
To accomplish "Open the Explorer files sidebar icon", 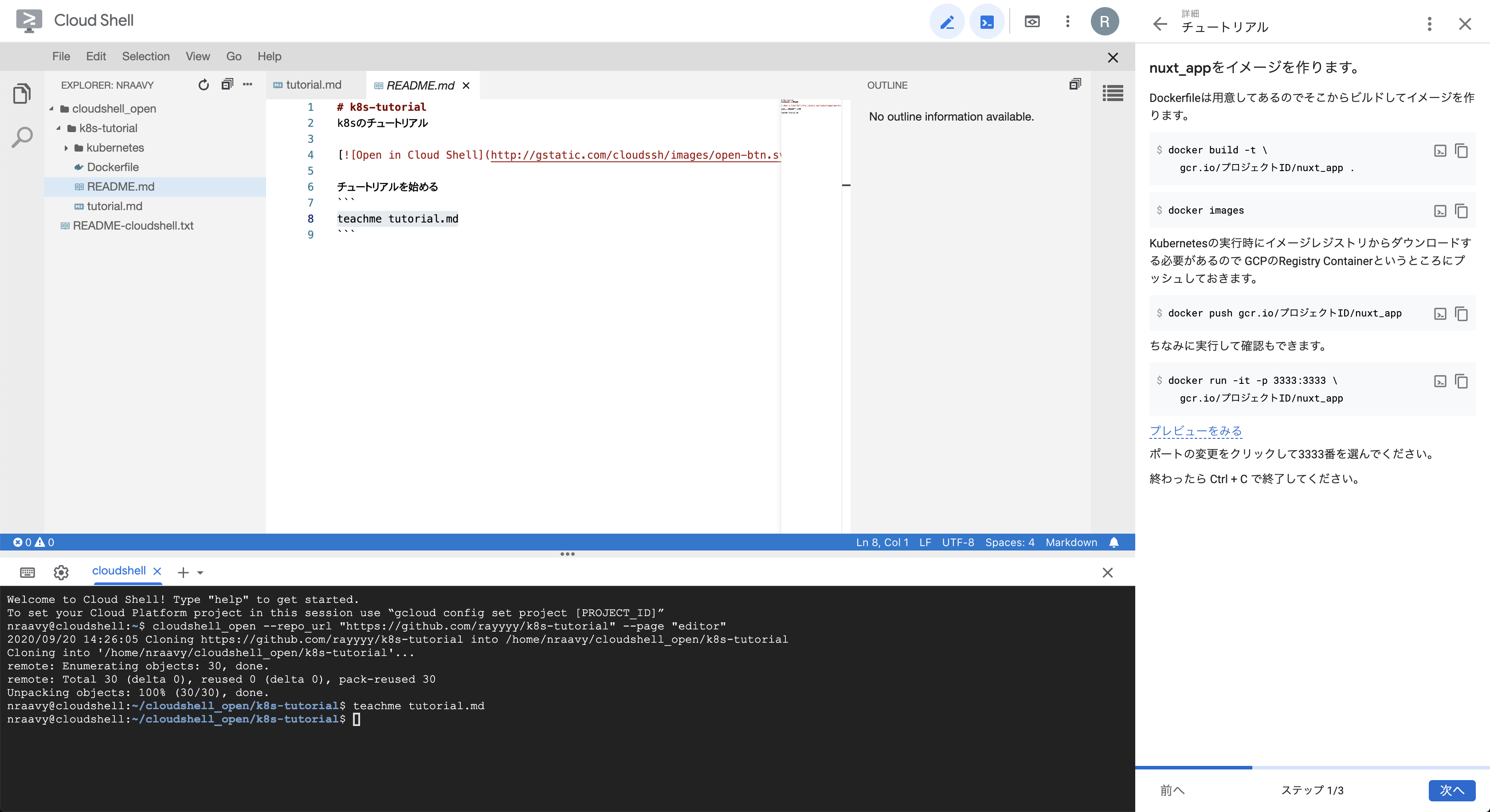I will 22,94.
